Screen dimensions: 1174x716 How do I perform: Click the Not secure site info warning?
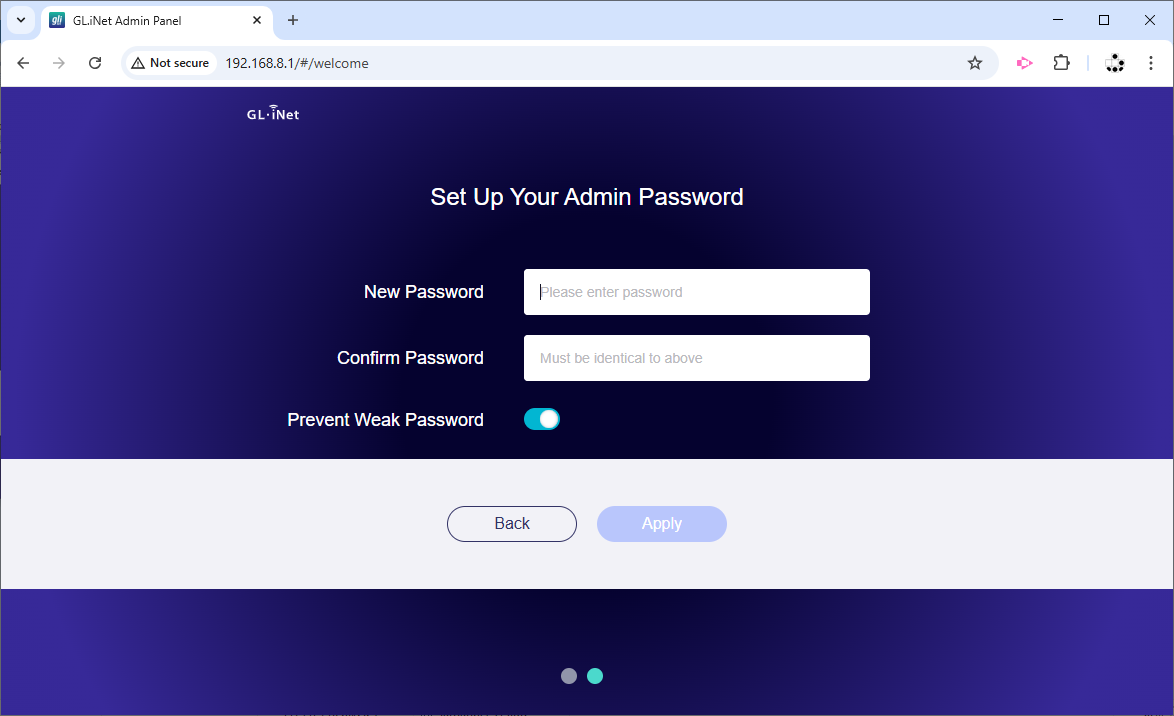[x=170, y=63]
